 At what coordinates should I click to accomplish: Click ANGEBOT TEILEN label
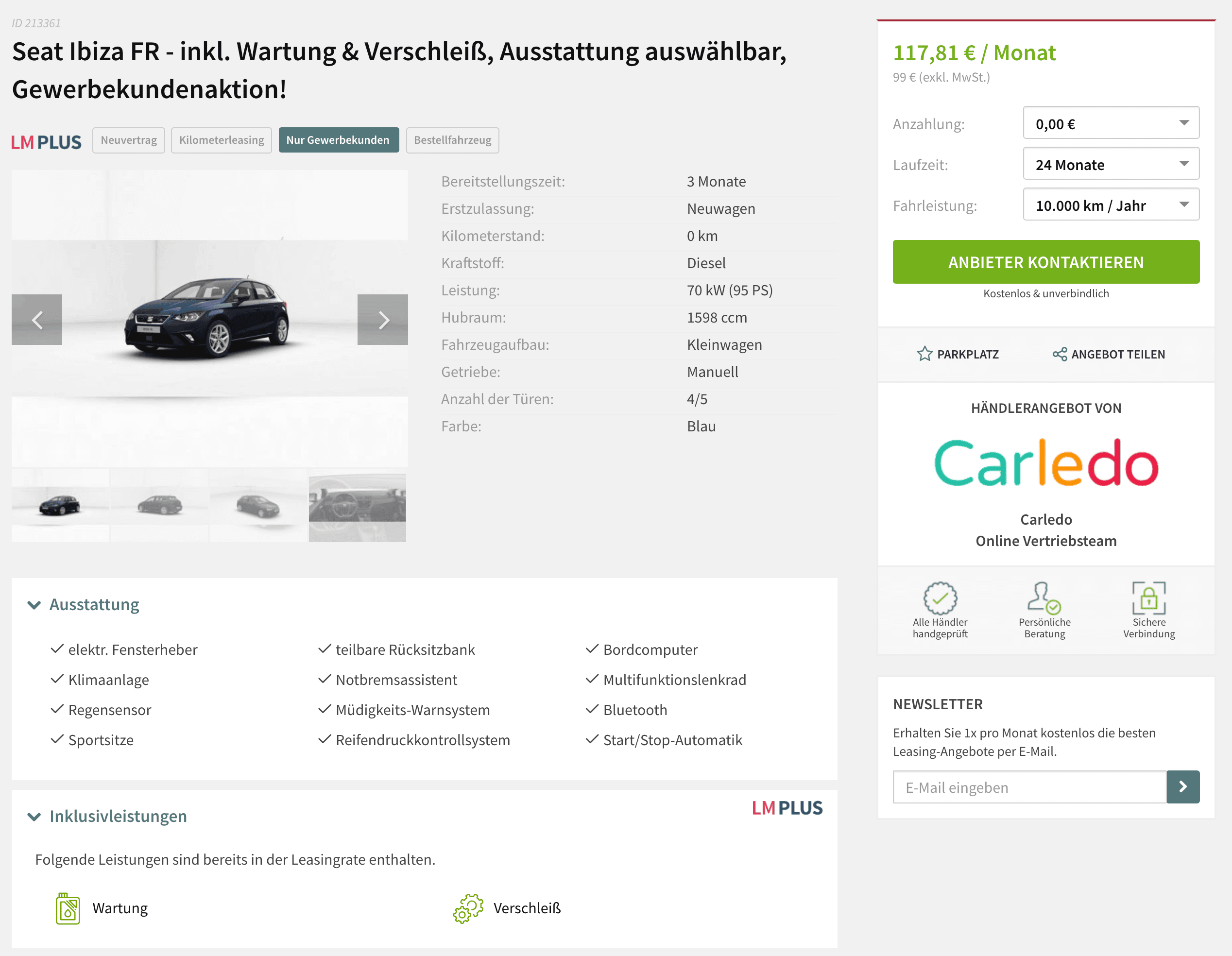(1118, 354)
